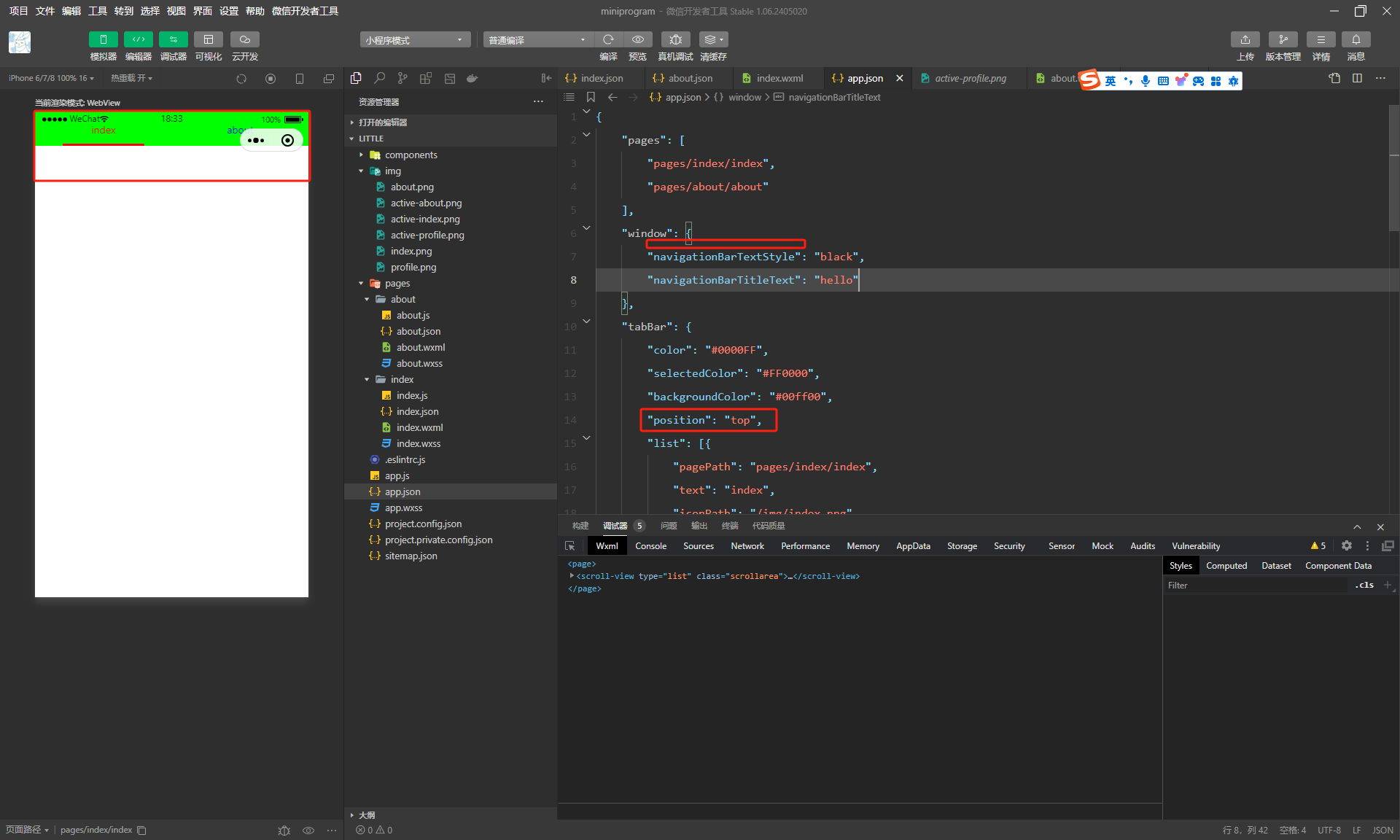This screenshot has width=1400, height=840.
Task: Click the upload button
Action: (1245, 39)
